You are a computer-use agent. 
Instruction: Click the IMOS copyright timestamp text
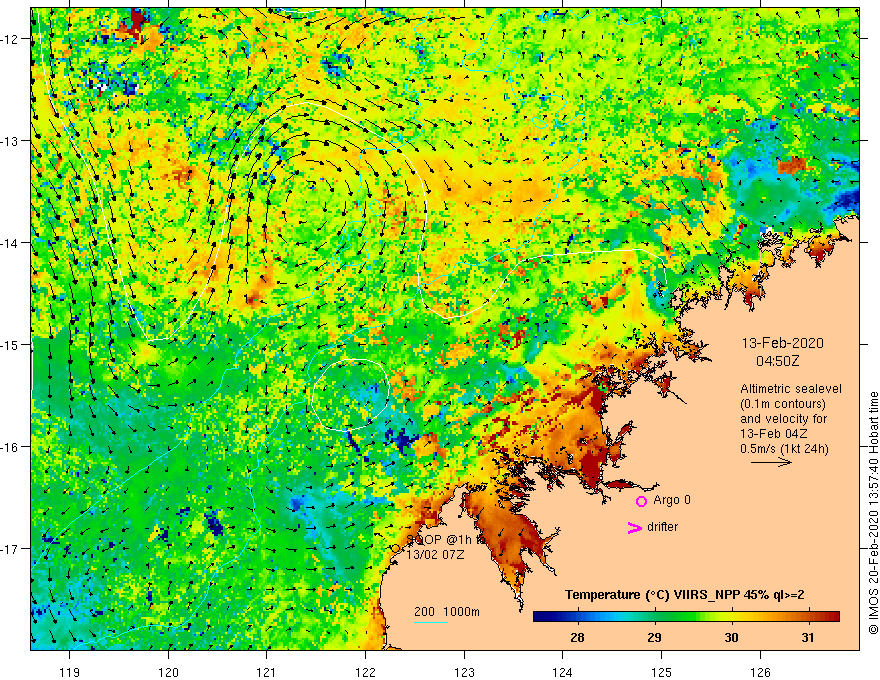pos(873,513)
